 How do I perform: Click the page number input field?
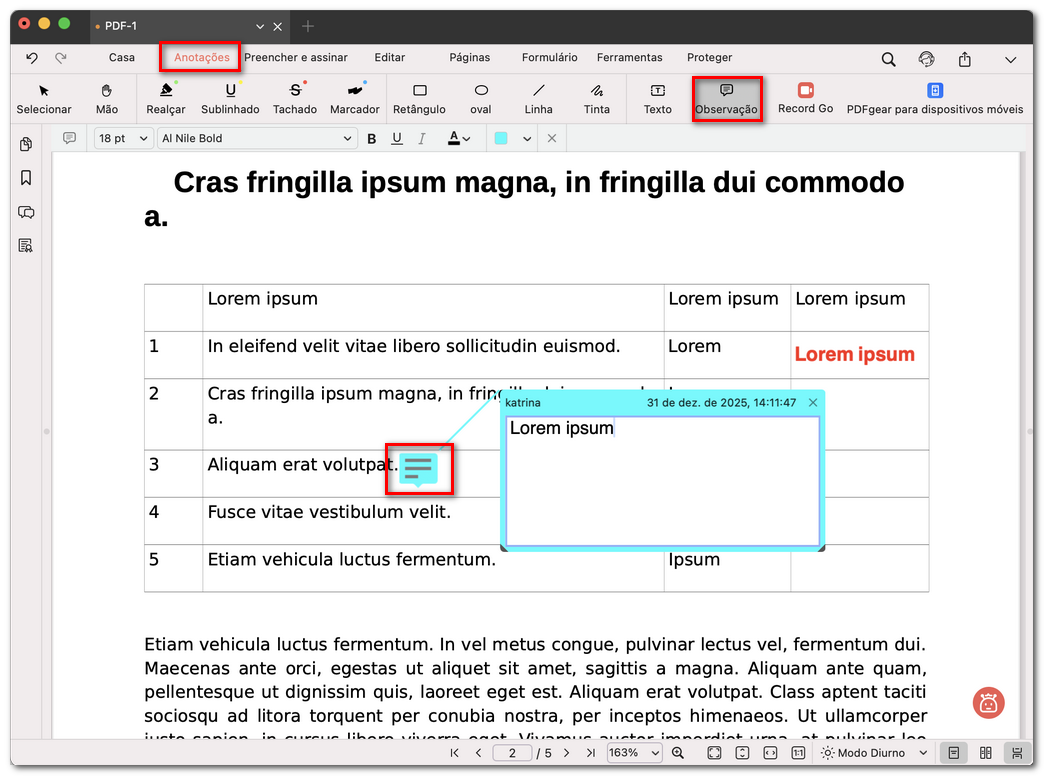click(513, 753)
